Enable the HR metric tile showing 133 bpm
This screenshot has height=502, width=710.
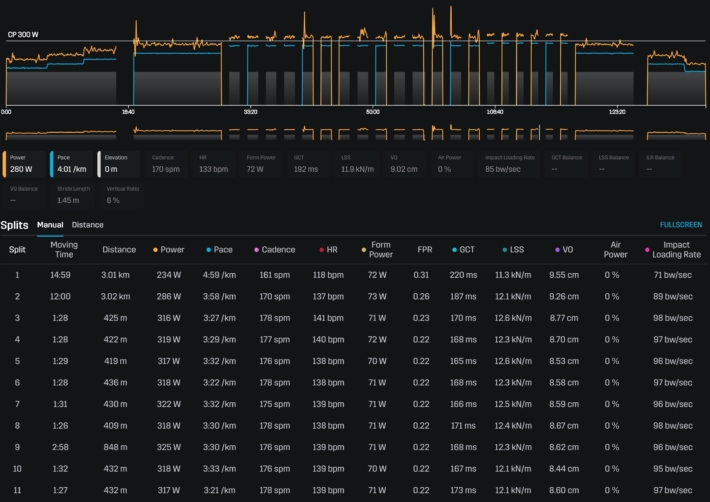213,163
